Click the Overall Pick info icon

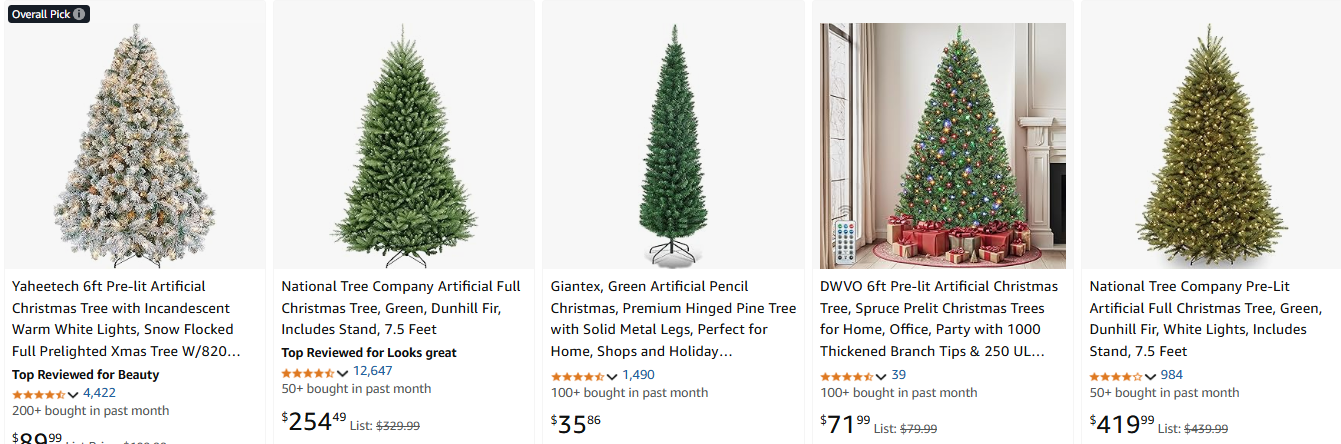point(79,14)
